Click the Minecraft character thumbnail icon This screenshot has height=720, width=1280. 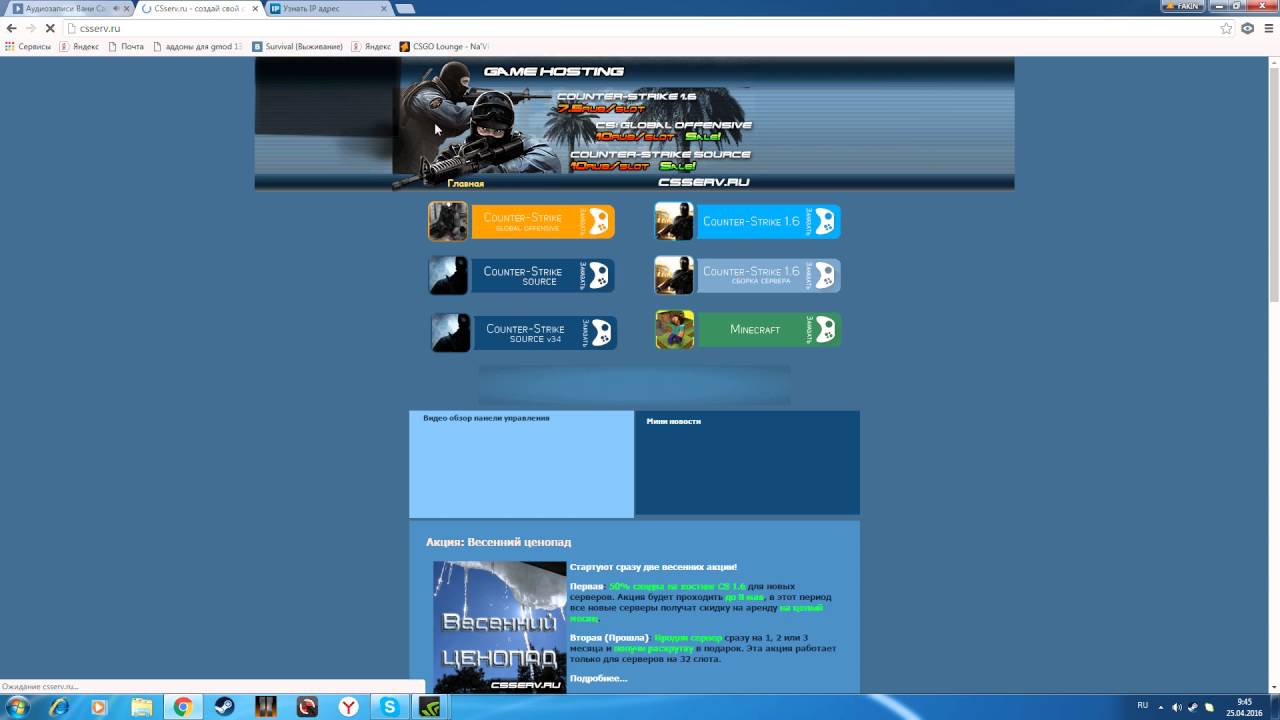[x=674, y=330]
